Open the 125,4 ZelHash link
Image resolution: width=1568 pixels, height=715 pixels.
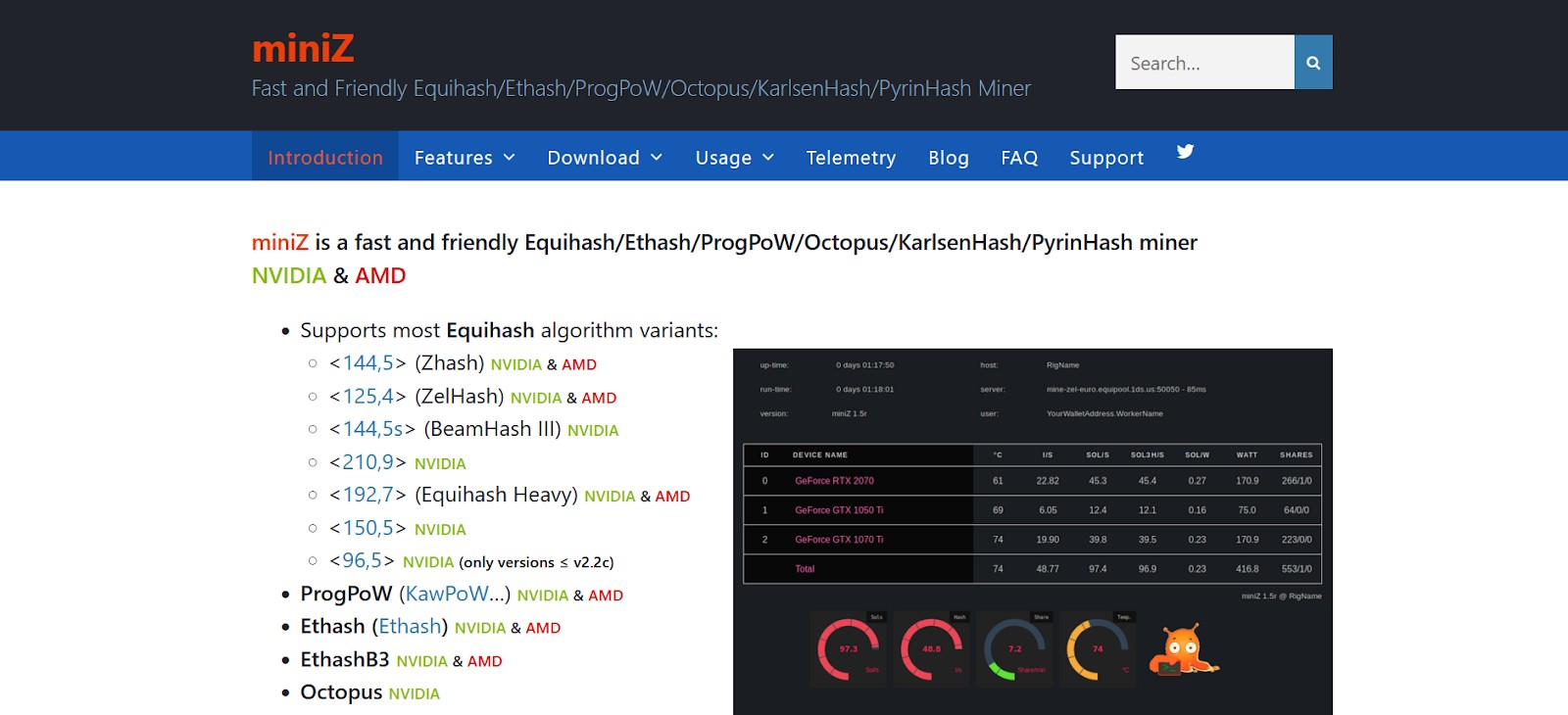pos(367,397)
